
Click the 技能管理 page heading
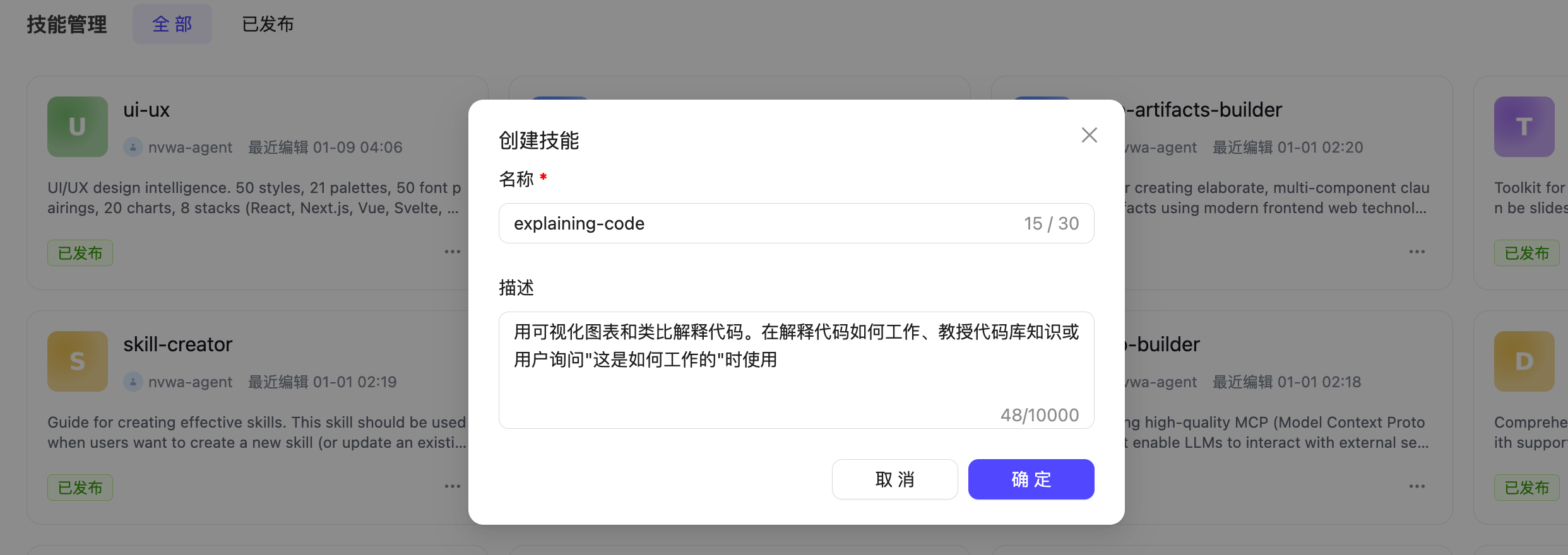67,25
